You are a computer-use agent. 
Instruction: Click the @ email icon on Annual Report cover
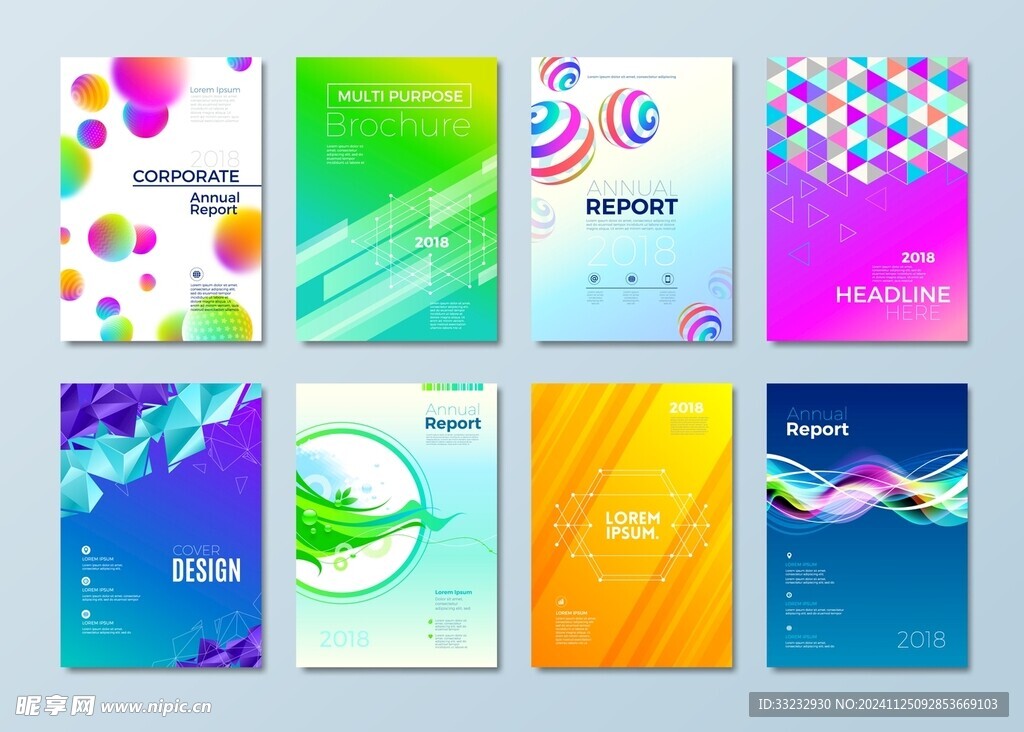[x=594, y=279]
